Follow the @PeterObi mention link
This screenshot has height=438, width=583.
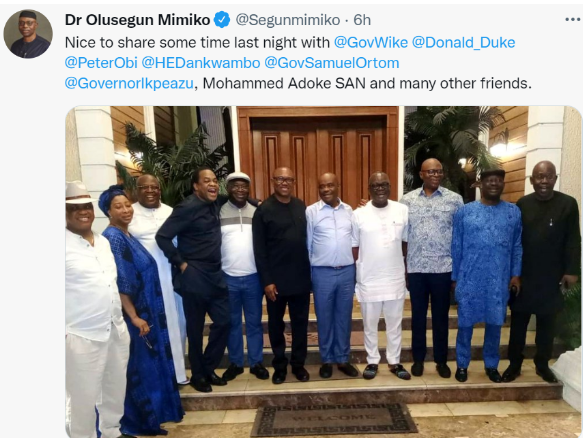[101, 63]
